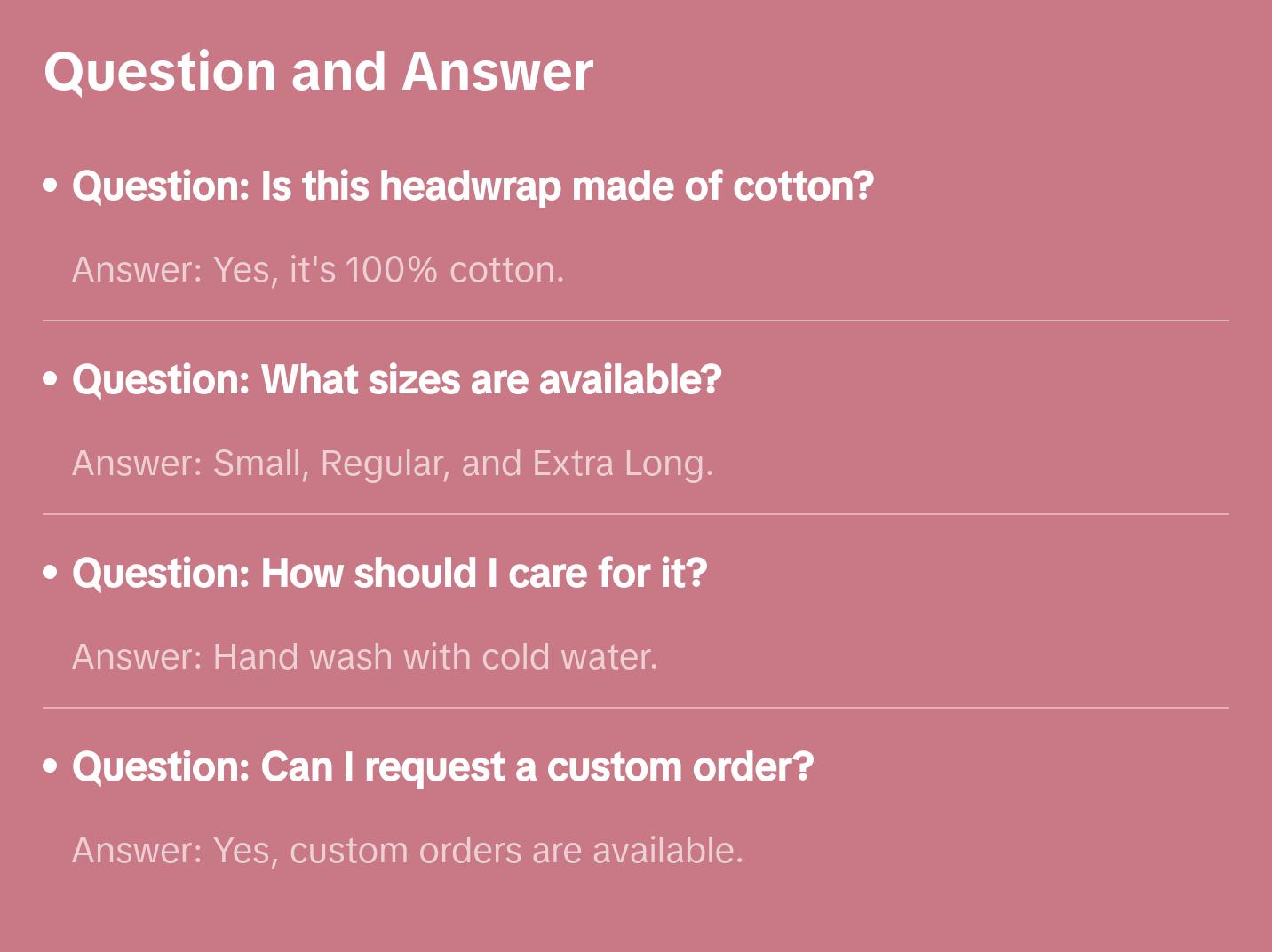This screenshot has width=1272, height=952.
Task: Click the "100%" text in the first answer
Action: coord(391,270)
